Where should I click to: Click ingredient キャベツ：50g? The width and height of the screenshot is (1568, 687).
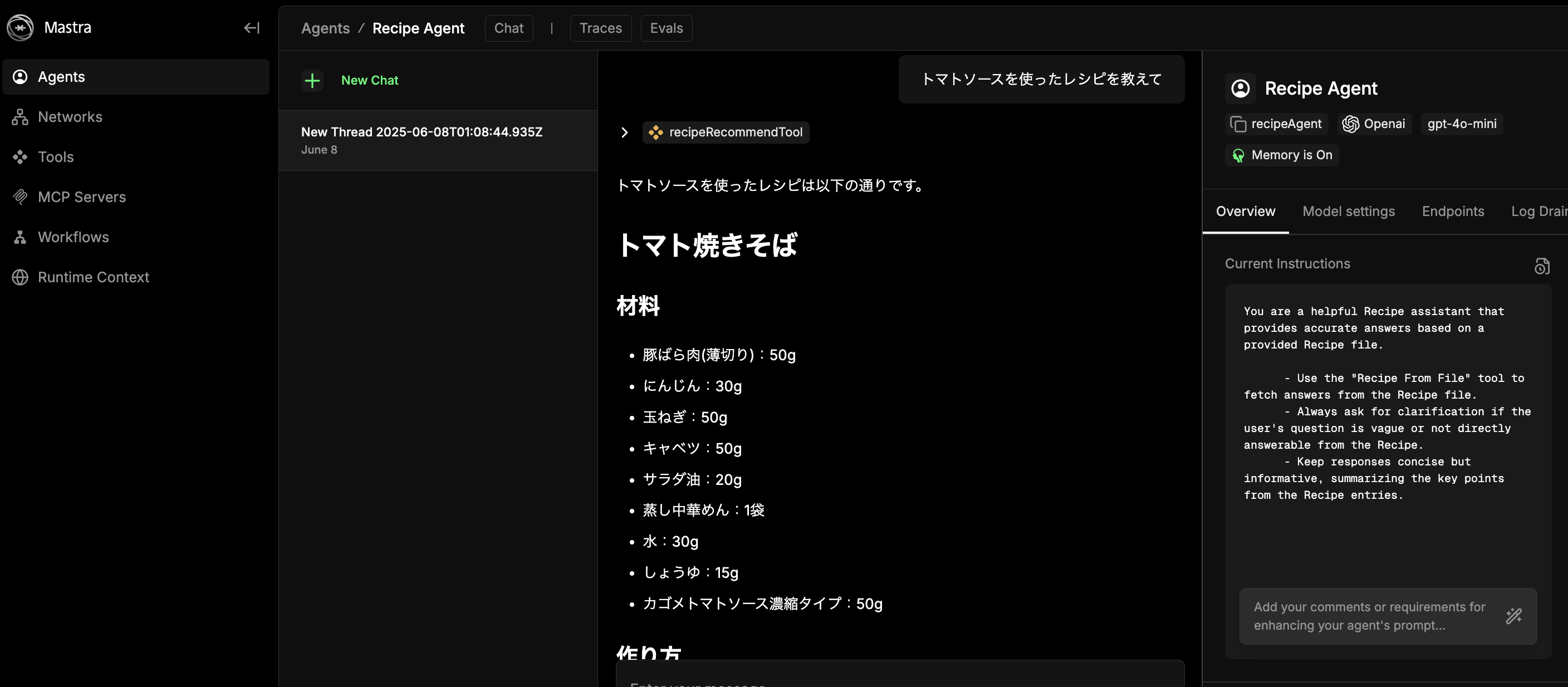click(x=692, y=449)
